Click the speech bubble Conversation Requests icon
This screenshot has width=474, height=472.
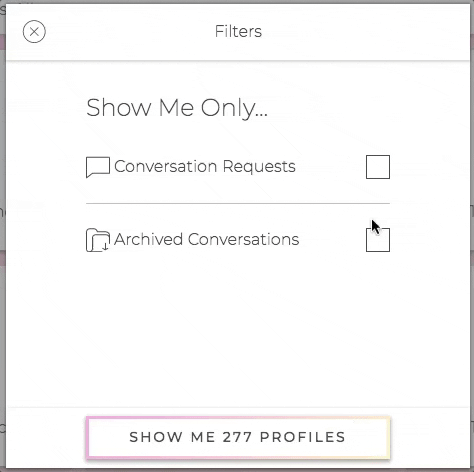point(98,167)
